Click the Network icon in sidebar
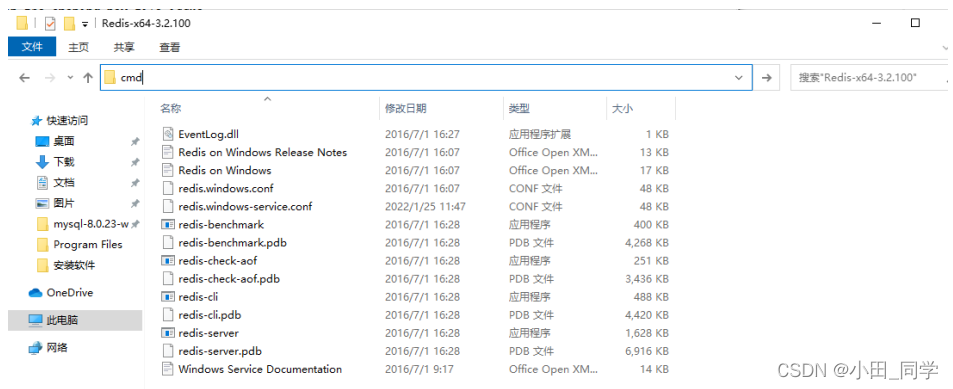The image size is (953, 389). point(35,348)
